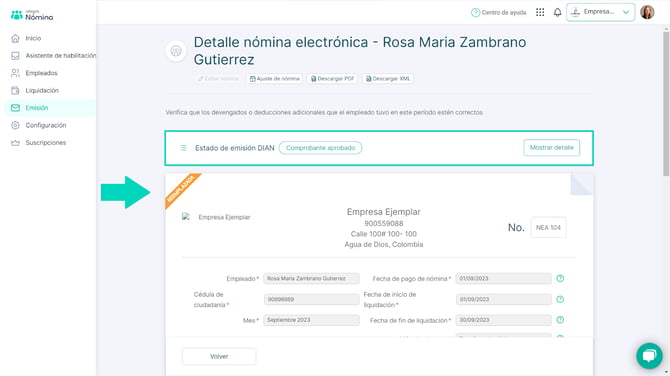Click Ajuste de nómina button
This screenshot has width=670, height=376.
pyautogui.click(x=274, y=79)
